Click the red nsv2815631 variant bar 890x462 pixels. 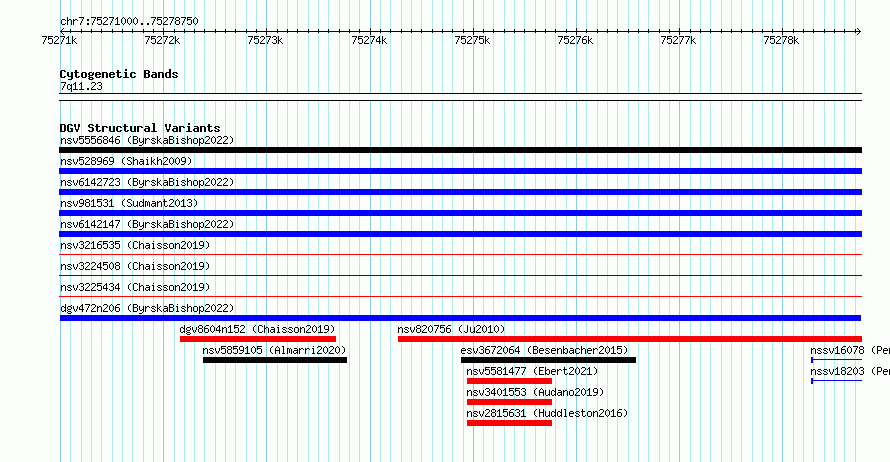coord(509,423)
